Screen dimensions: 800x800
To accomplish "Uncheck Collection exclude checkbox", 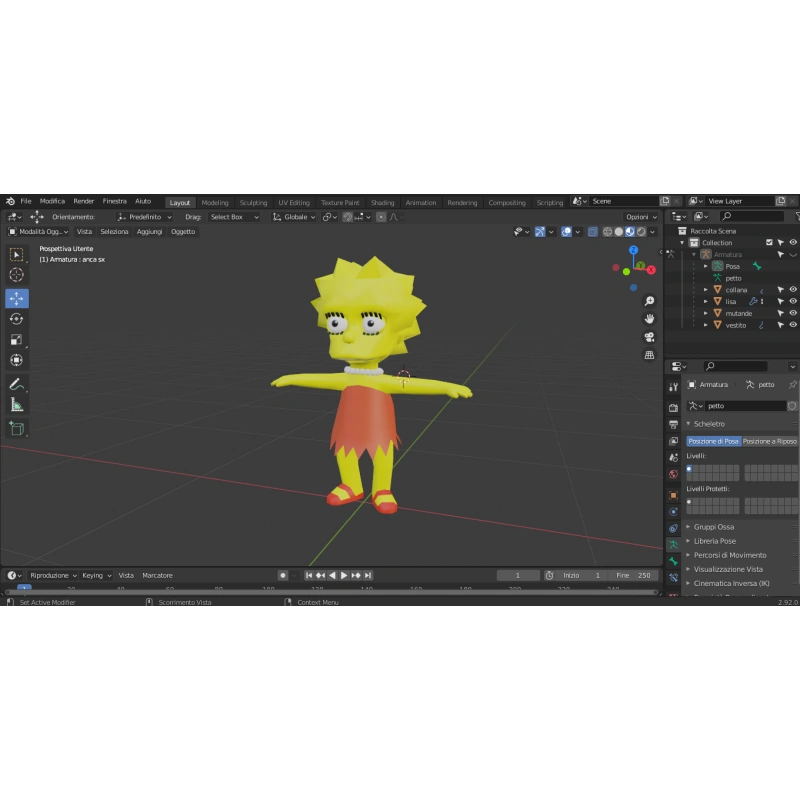I will coord(769,242).
